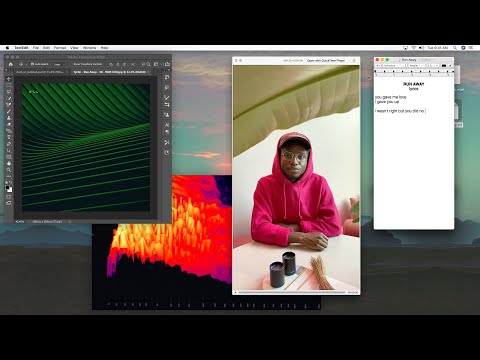Play the video in Quick Look

pyautogui.click(x=236, y=292)
